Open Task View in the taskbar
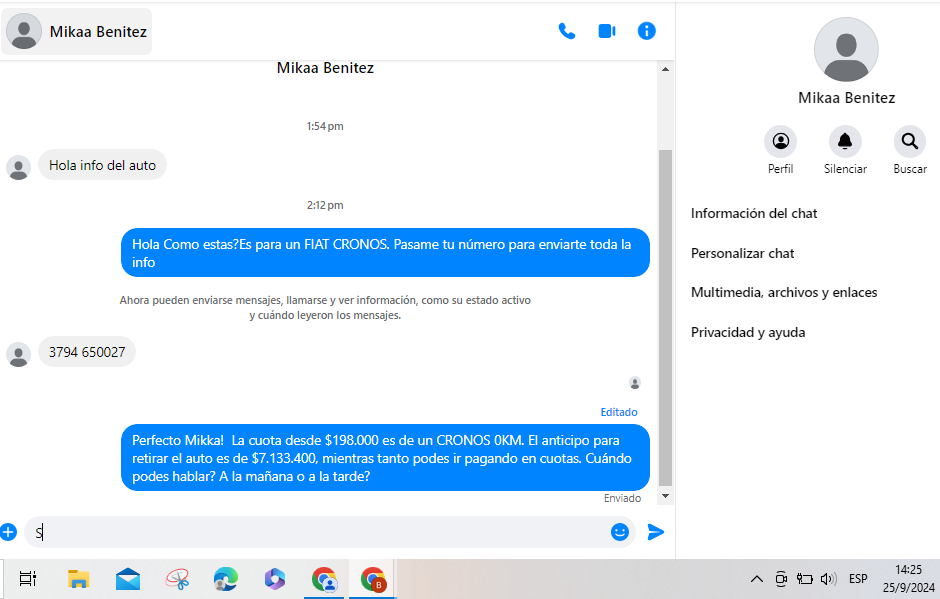 tap(28, 579)
